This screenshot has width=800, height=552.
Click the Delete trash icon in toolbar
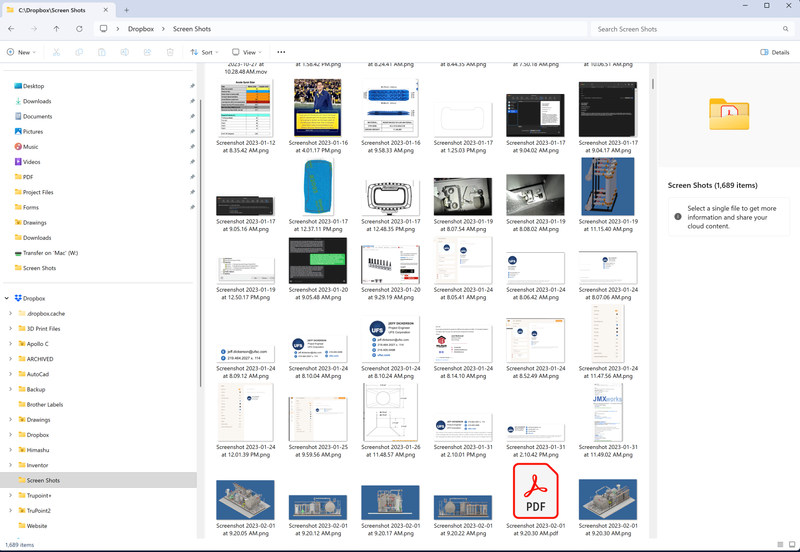[168, 52]
